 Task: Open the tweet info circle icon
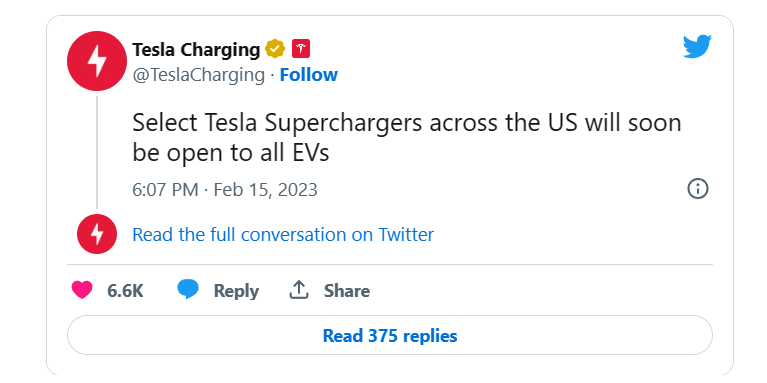698,189
